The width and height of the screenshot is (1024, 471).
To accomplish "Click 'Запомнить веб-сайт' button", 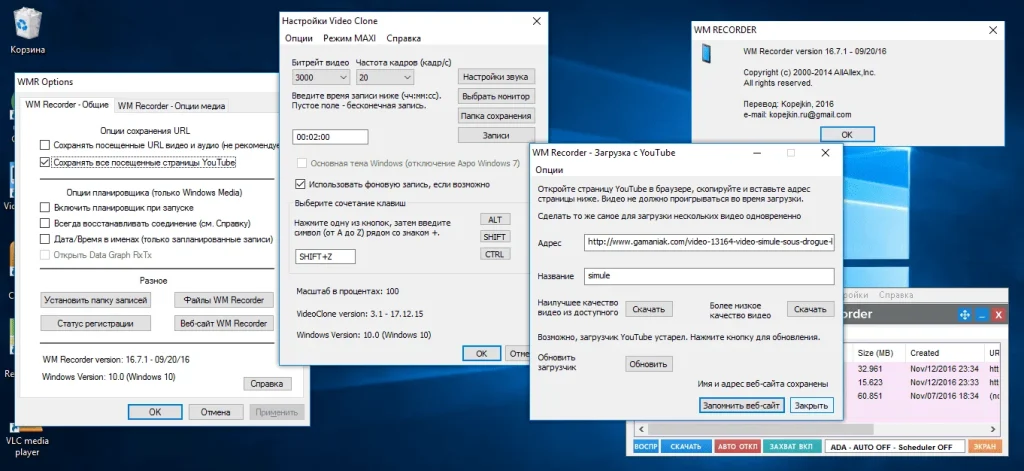I will (741, 406).
